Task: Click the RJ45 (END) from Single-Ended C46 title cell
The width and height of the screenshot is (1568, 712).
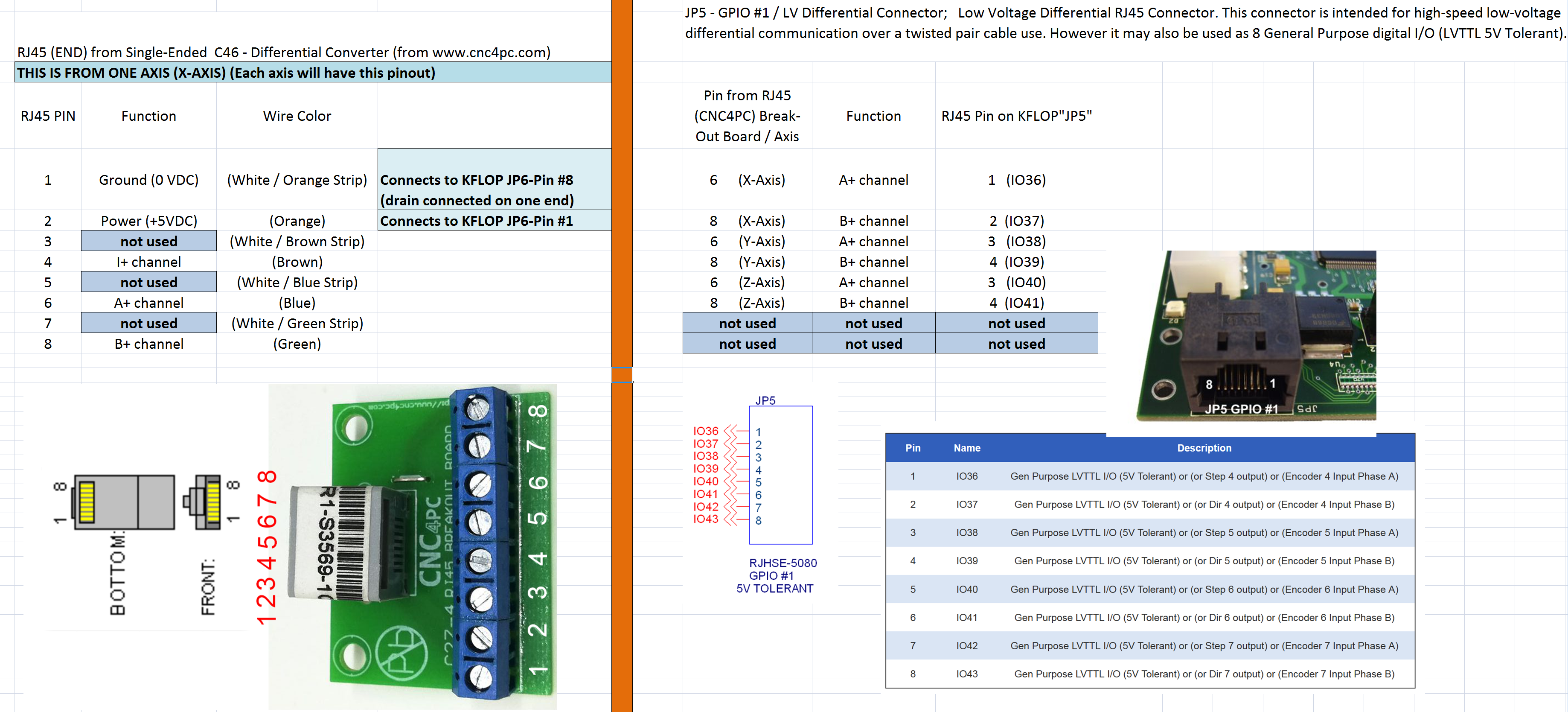Action: (284, 52)
